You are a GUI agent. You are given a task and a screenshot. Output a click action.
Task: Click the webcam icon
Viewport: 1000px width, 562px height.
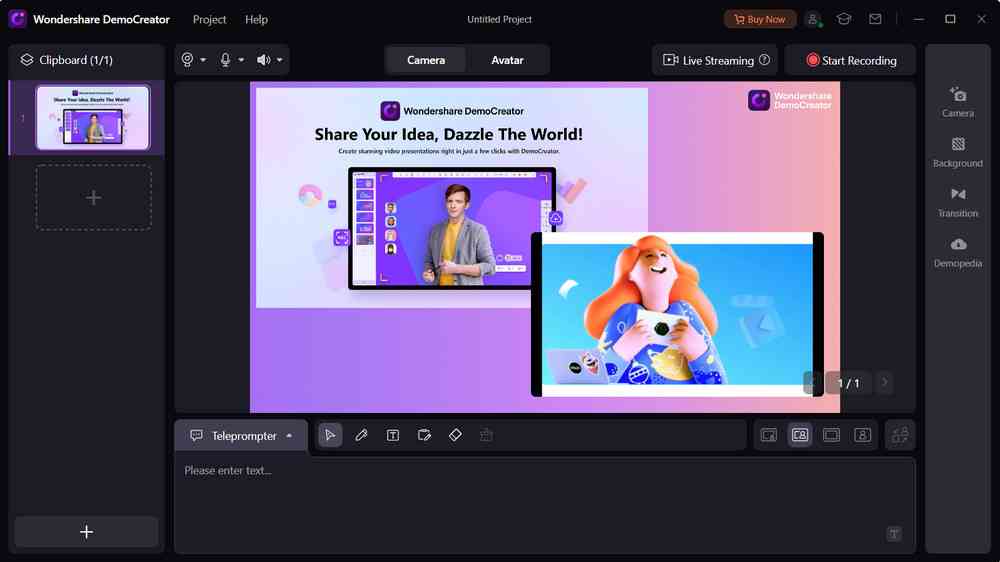pyautogui.click(x=187, y=59)
